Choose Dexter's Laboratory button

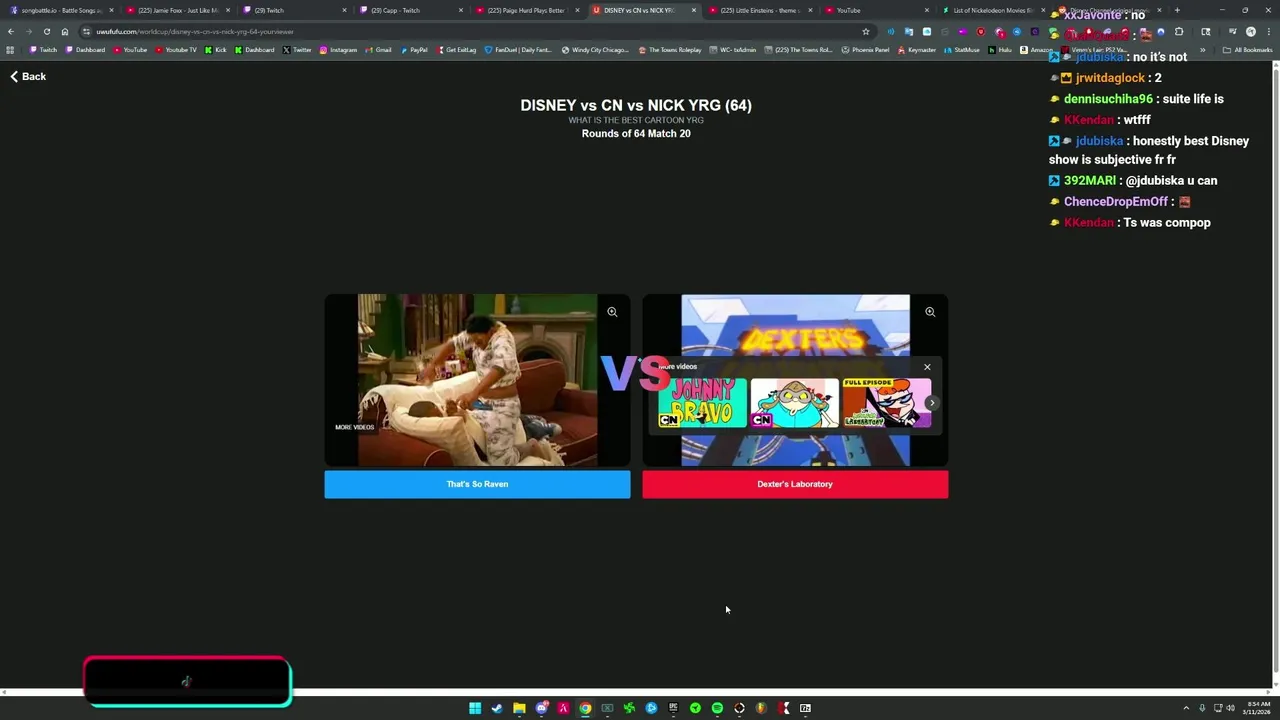click(x=795, y=484)
